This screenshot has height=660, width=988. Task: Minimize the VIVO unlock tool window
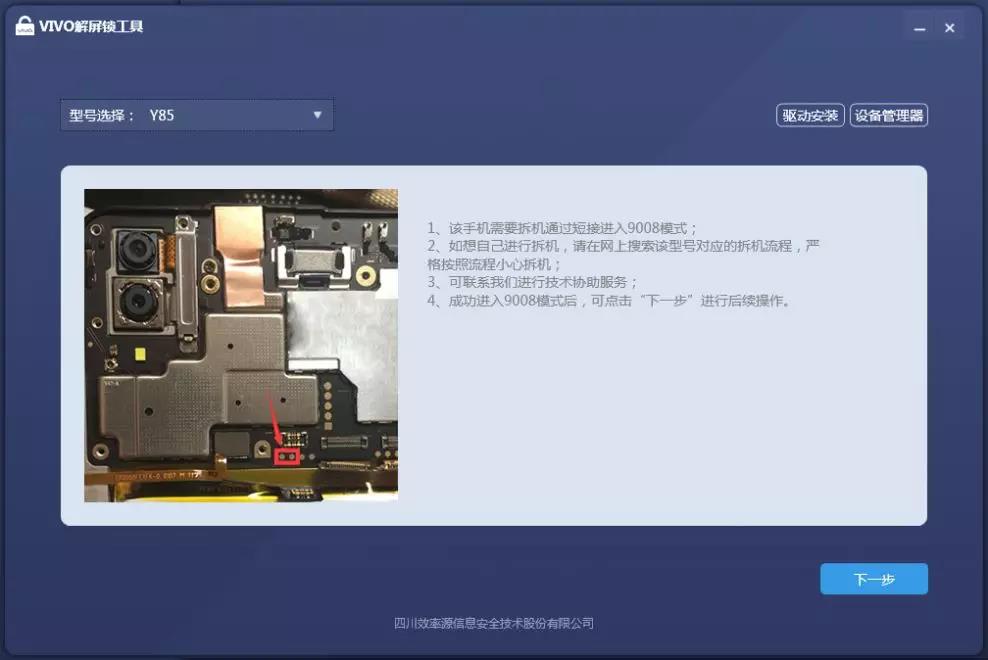(918, 27)
